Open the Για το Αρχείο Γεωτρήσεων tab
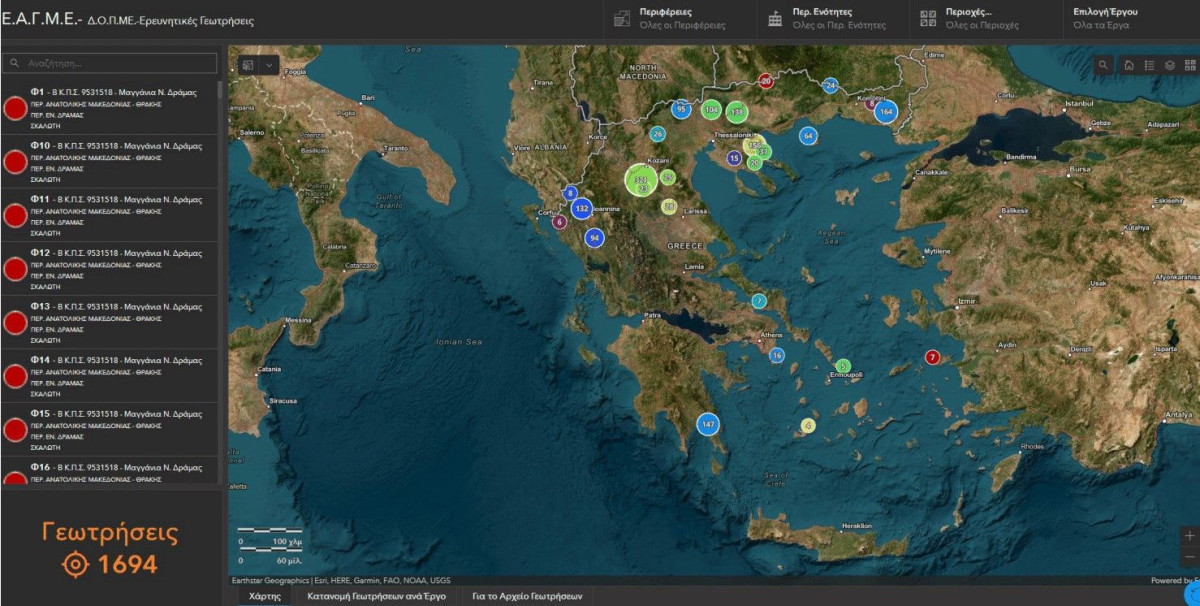Viewport: 1200px width, 606px height. coord(529,596)
